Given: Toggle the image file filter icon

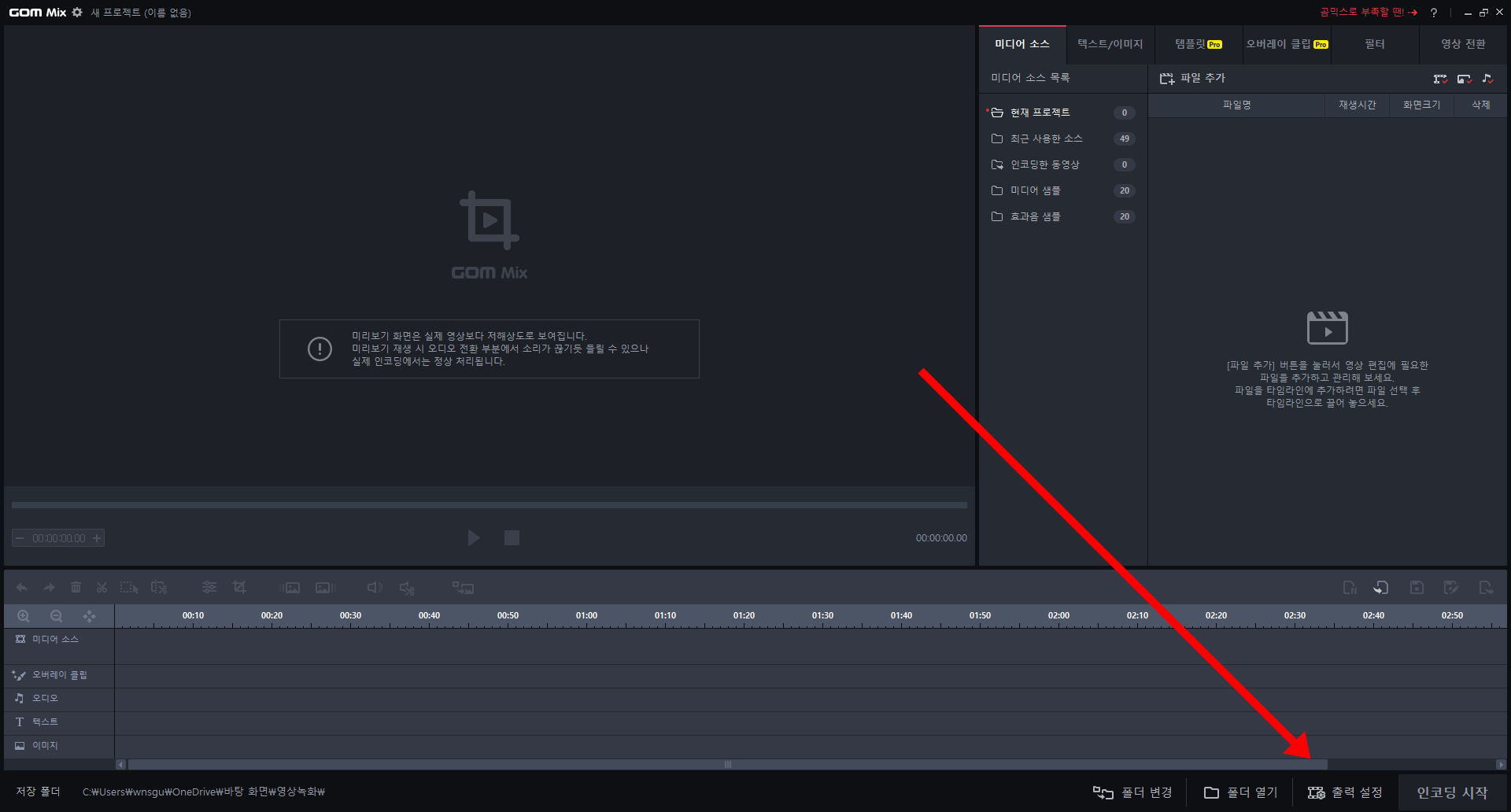Looking at the screenshot, I should pyautogui.click(x=1464, y=79).
